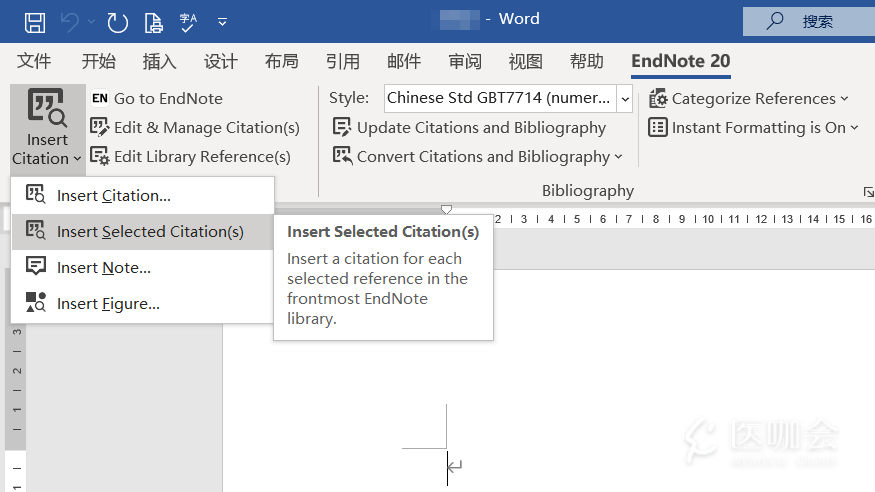This screenshot has height=492, width=875.
Task: Click the search box in title bar
Action: (809, 21)
